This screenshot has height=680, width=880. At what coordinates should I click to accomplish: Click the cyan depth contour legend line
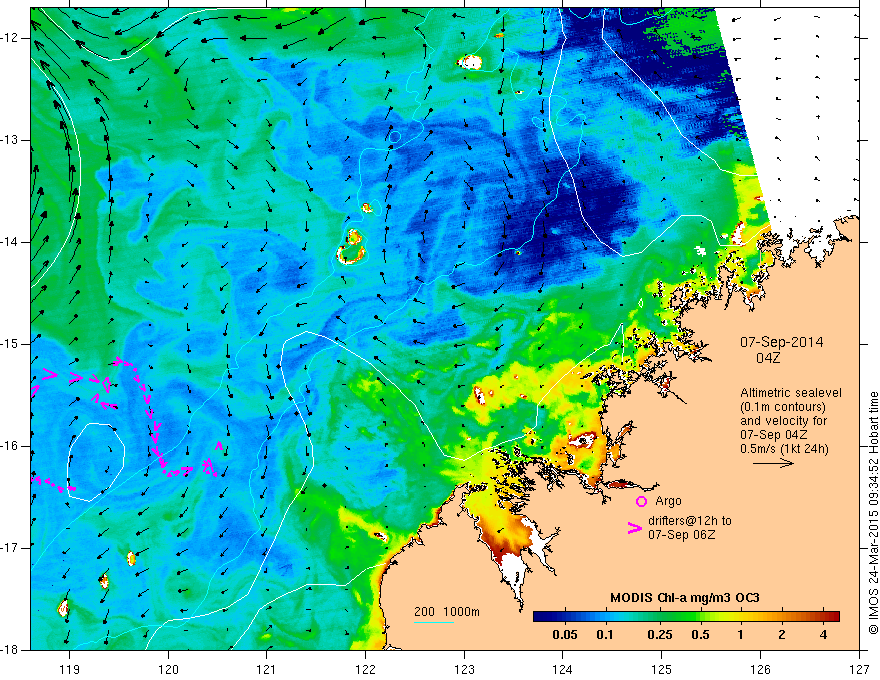tap(434, 622)
